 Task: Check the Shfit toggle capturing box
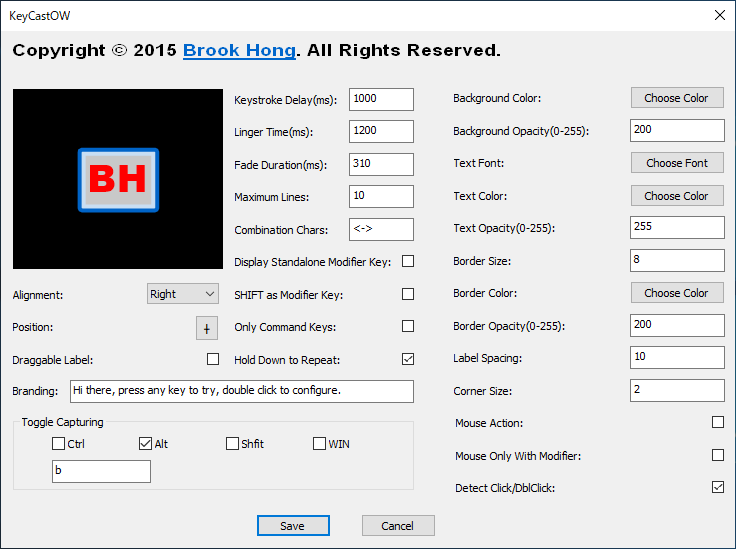(232, 443)
